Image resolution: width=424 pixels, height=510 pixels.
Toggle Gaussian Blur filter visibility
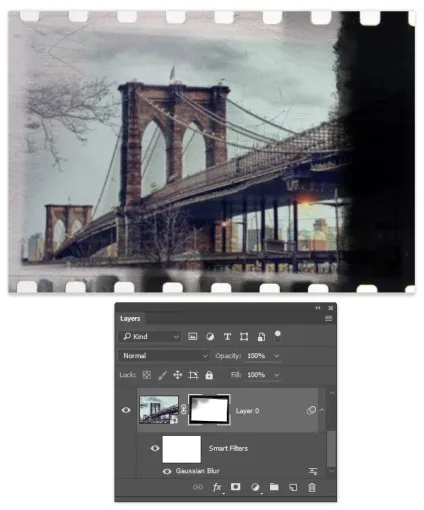tap(167, 471)
